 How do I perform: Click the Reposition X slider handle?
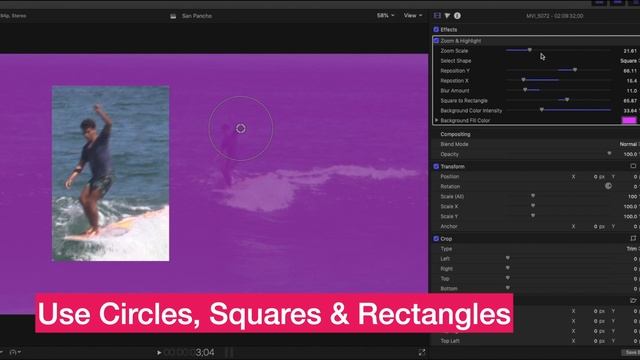[x=523, y=80]
